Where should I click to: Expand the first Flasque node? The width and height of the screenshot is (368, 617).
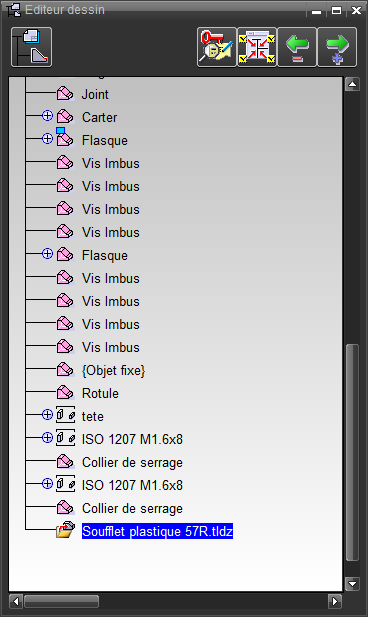click(47, 139)
